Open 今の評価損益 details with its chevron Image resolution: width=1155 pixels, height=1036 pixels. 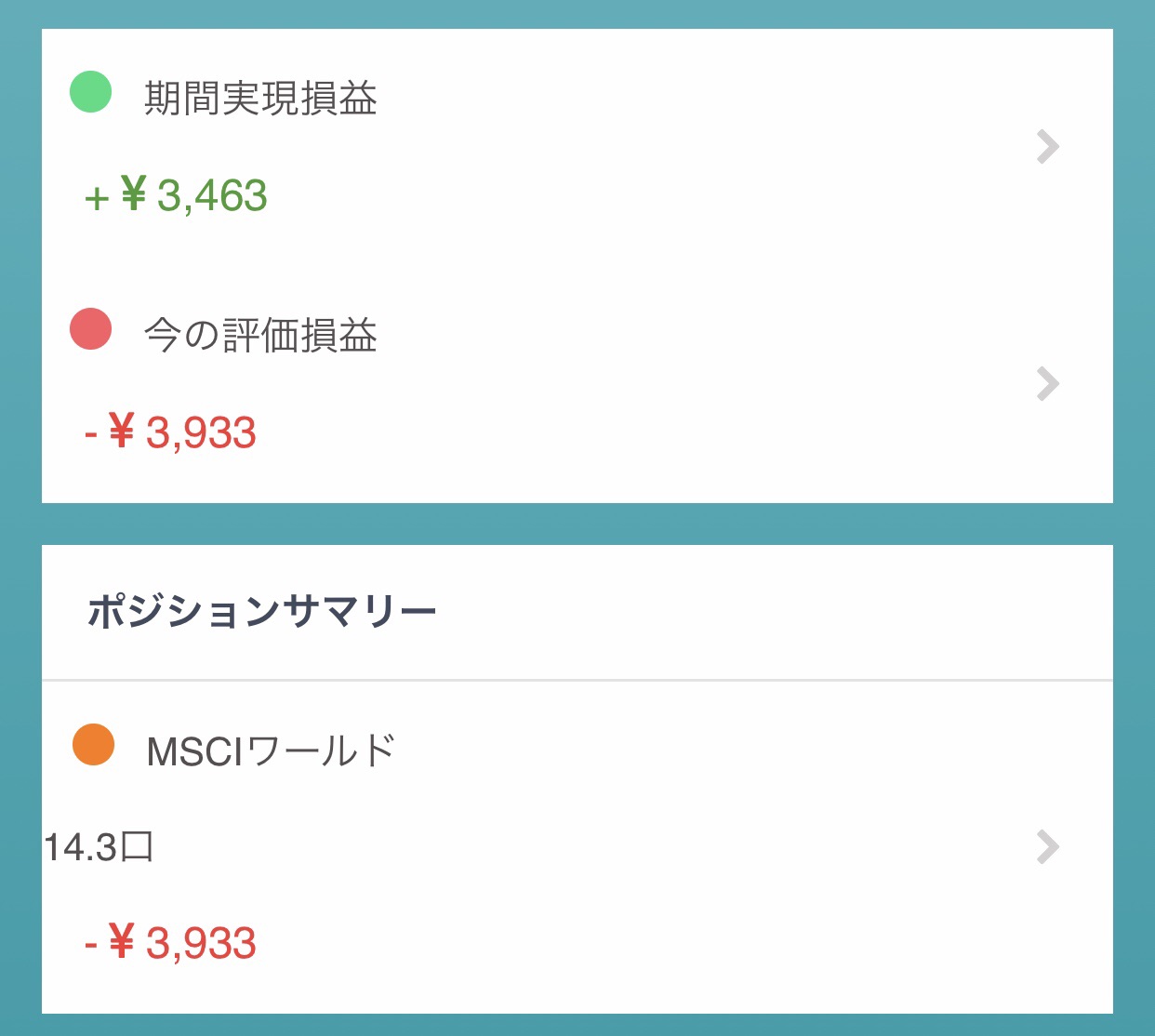[x=1048, y=384]
